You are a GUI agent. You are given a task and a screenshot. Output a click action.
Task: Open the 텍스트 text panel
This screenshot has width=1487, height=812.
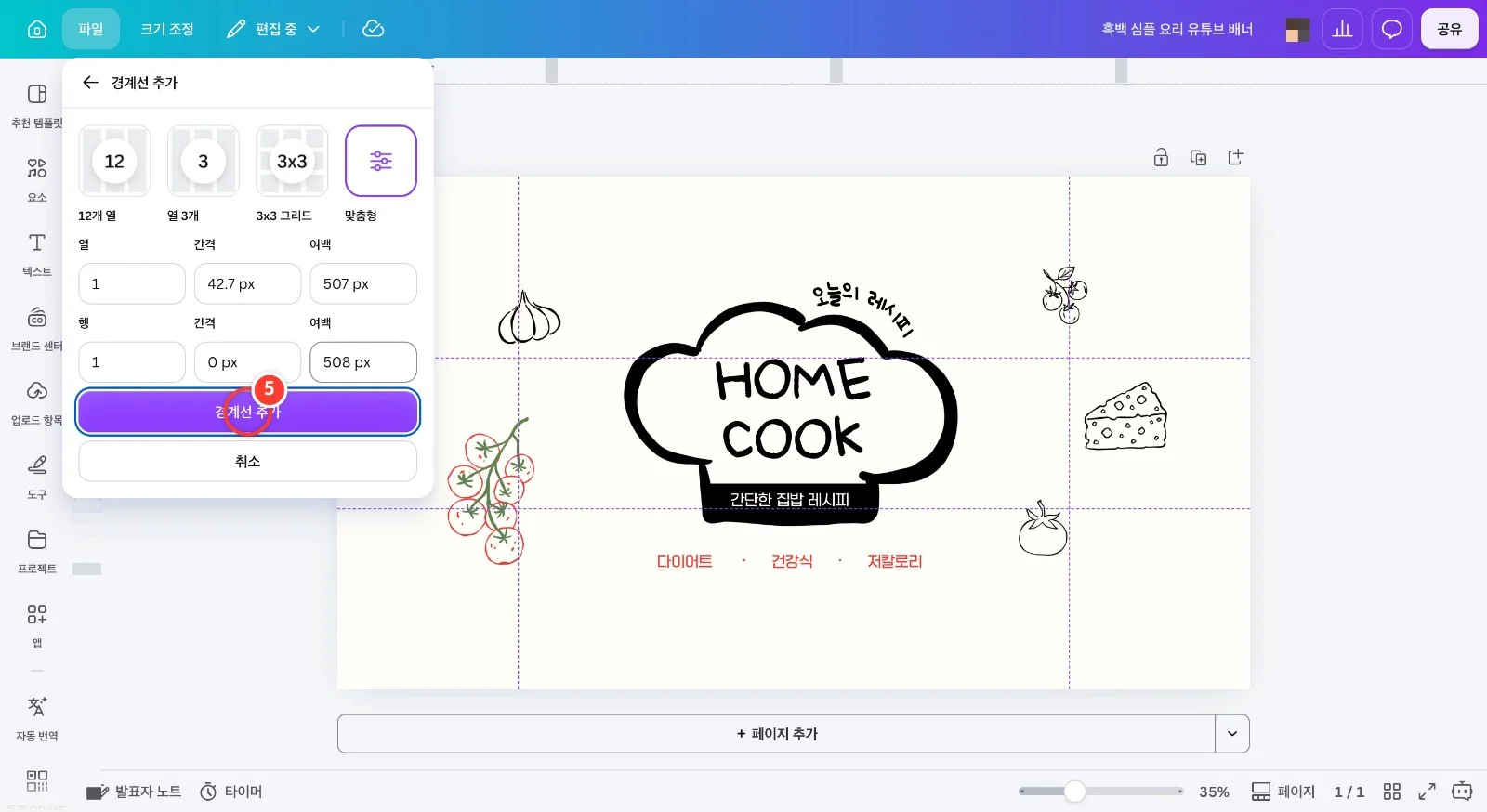click(x=37, y=255)
